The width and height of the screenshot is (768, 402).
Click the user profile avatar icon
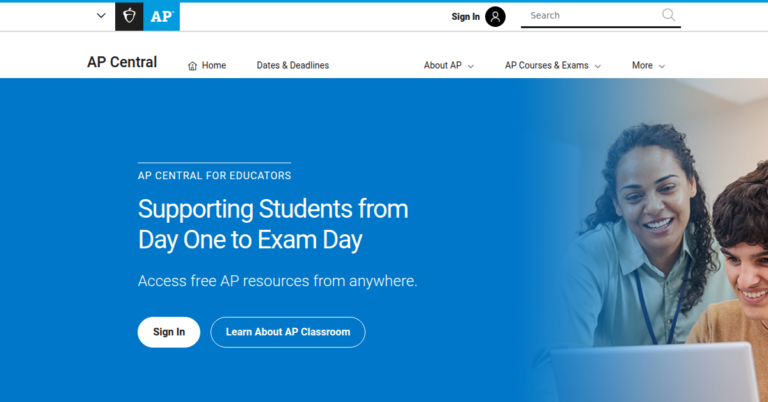tap(495, 17)
